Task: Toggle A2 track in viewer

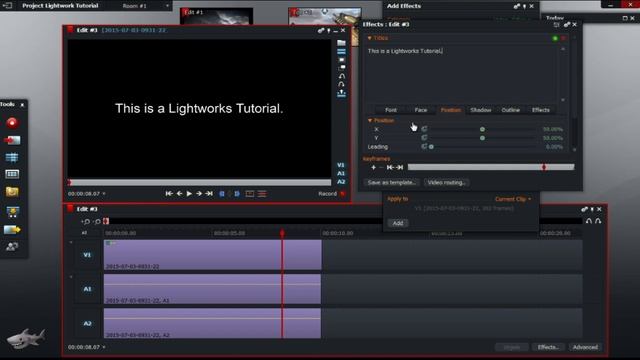Action: pos(341,182)
